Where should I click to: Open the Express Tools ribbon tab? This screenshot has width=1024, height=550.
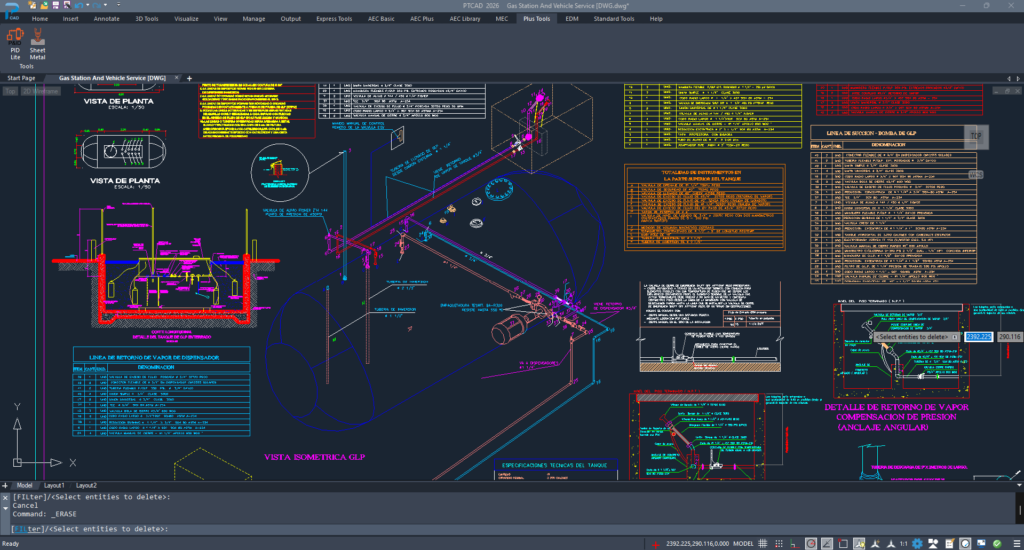[x=333, y=19]
